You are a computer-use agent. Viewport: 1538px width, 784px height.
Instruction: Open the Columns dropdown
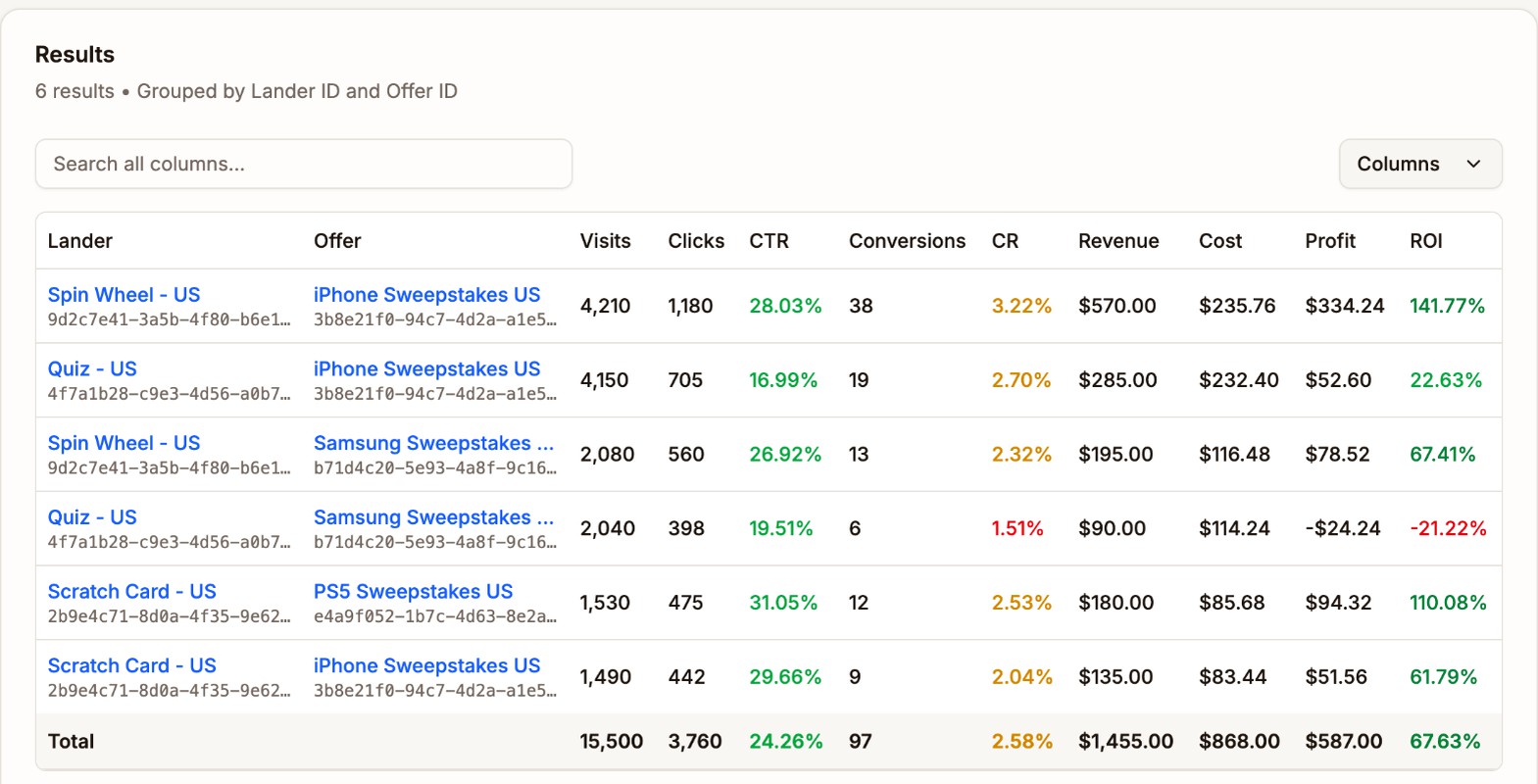point(1419,164)
